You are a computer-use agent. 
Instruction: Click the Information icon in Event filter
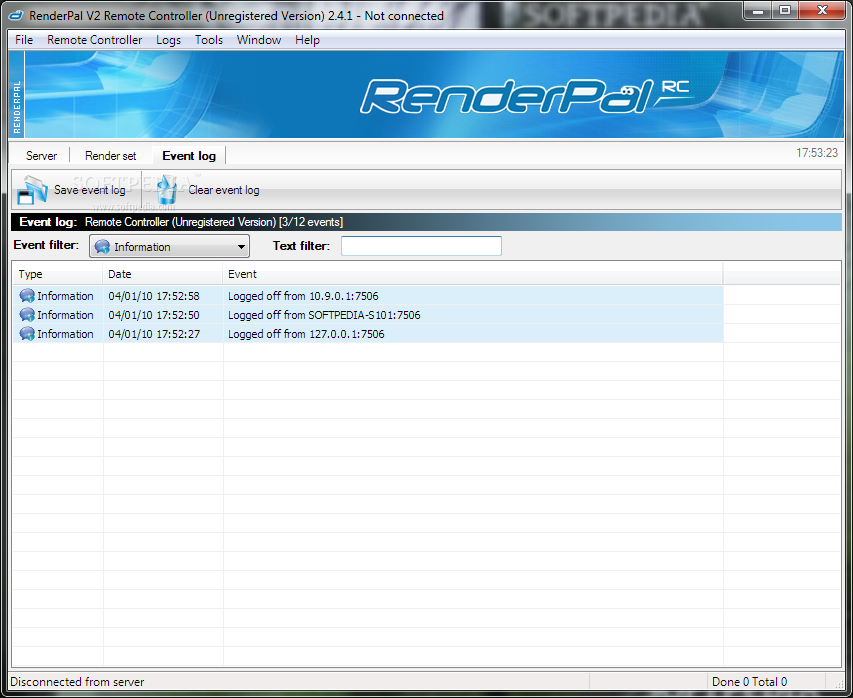click(x=102, y=246)
